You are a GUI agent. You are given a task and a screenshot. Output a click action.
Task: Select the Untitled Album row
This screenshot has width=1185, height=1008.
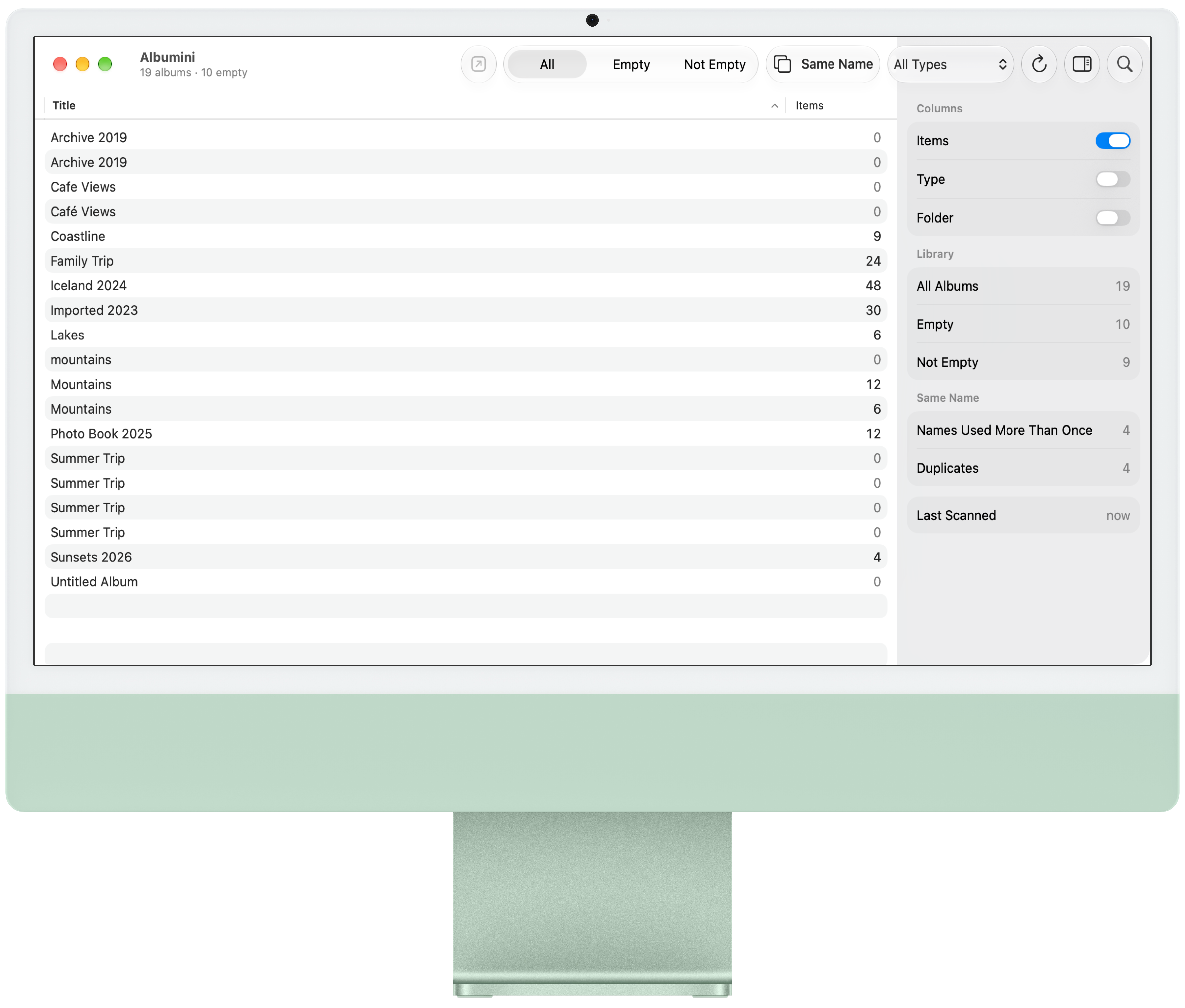click(x=465, y=581)
